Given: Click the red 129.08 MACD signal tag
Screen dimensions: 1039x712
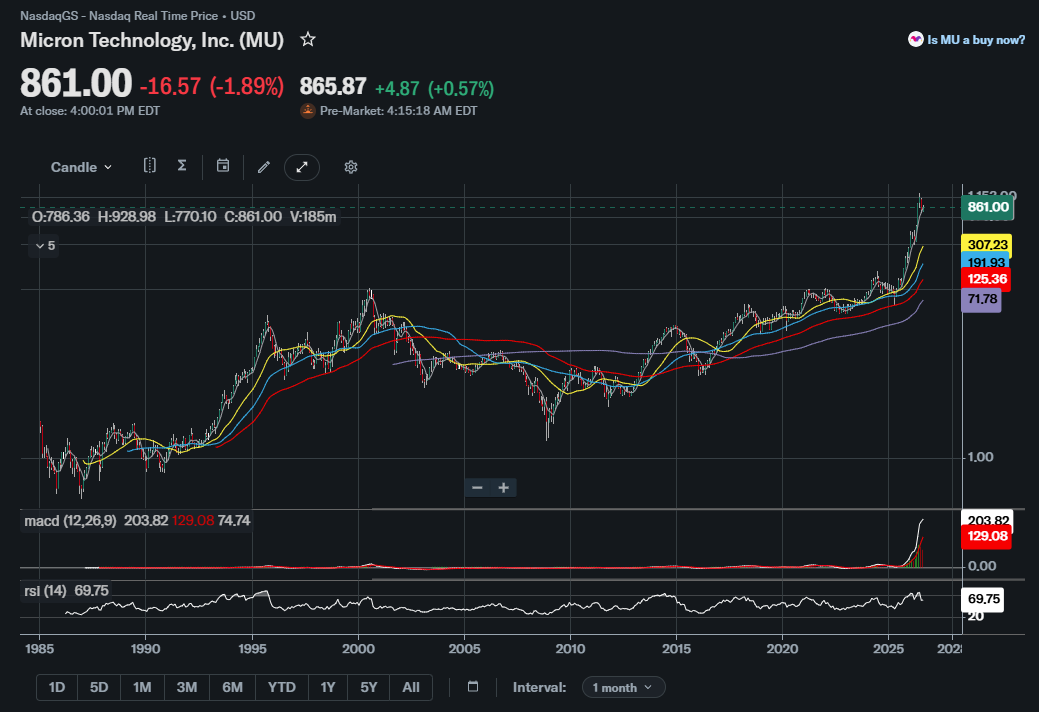Looking at the screenshot, I should pyautogui.click(x=986, y=536).
